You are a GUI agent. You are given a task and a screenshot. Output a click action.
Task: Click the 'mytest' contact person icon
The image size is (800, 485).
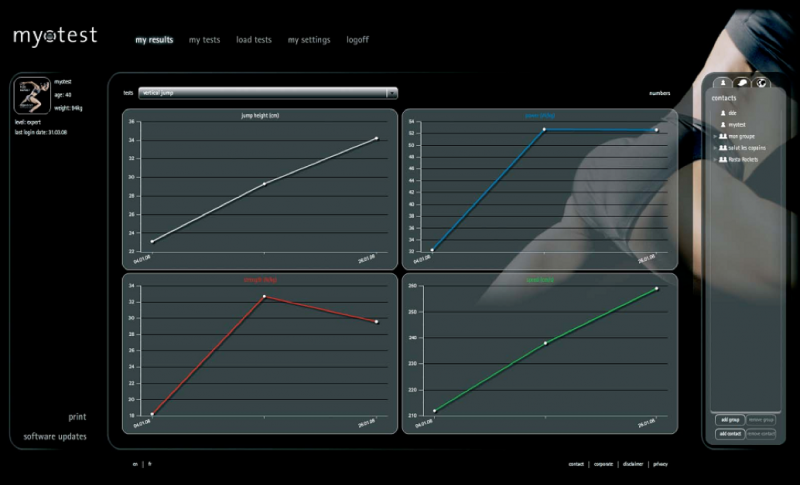(722, 124)
